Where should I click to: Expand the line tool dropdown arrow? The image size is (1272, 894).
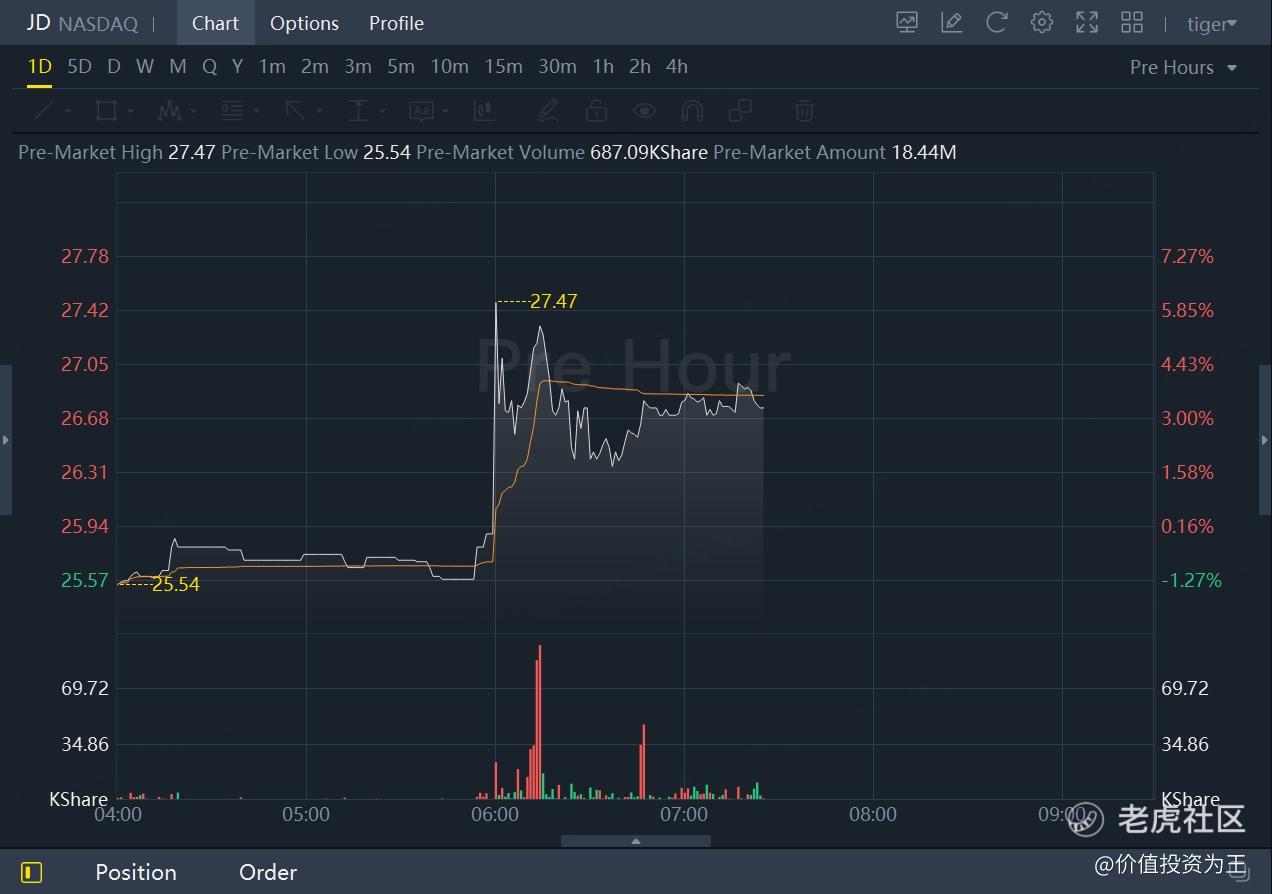(x=67, y=111)
